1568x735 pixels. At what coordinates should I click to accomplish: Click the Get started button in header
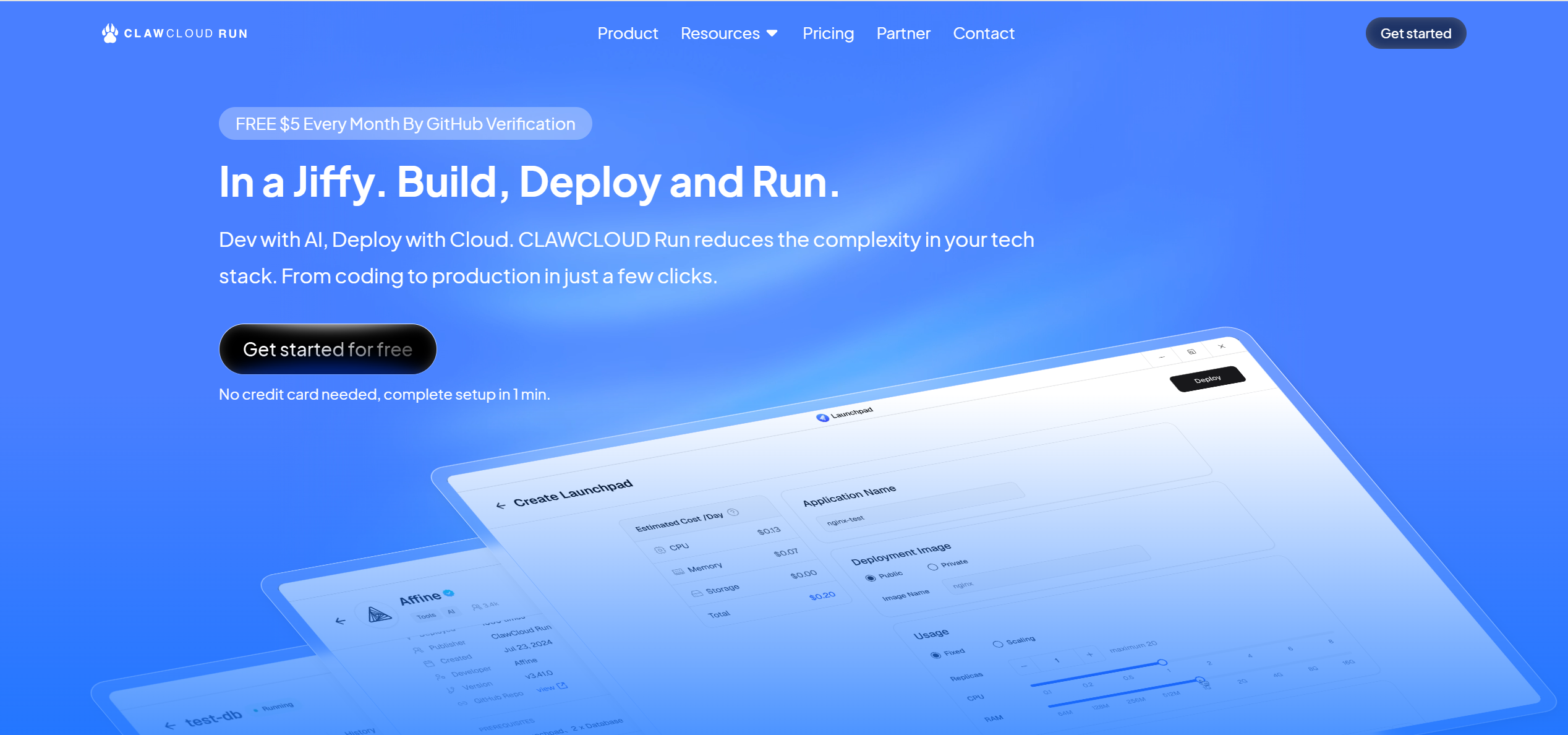1416,33
